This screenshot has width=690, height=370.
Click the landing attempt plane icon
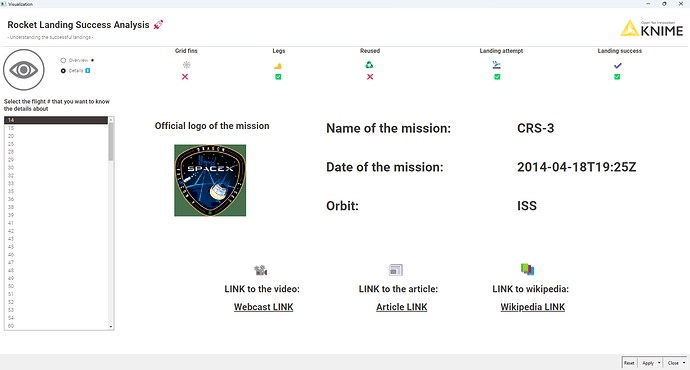[497, 65]
